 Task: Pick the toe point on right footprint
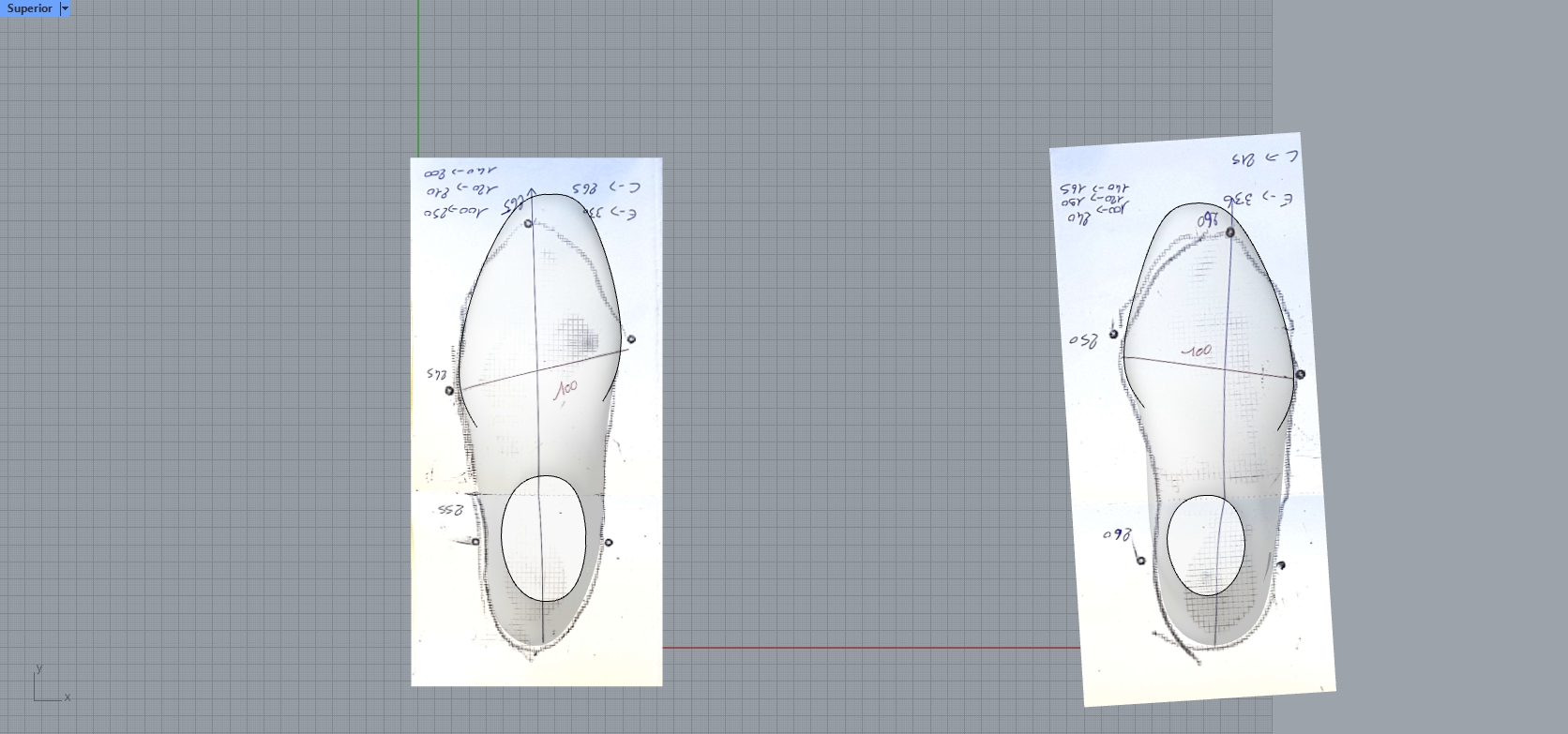pyautogui.click(x=1230, y=232)
